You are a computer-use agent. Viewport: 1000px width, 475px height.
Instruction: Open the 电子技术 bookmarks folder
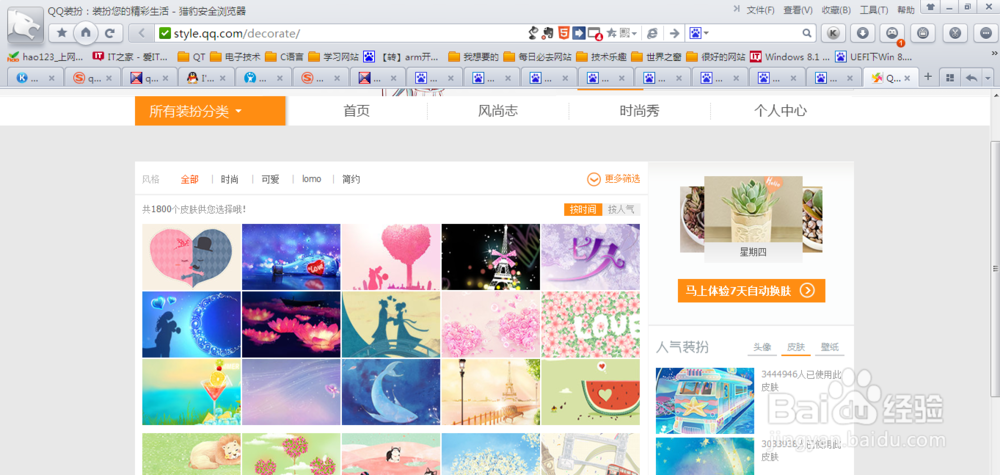click(x=235, y=57)
